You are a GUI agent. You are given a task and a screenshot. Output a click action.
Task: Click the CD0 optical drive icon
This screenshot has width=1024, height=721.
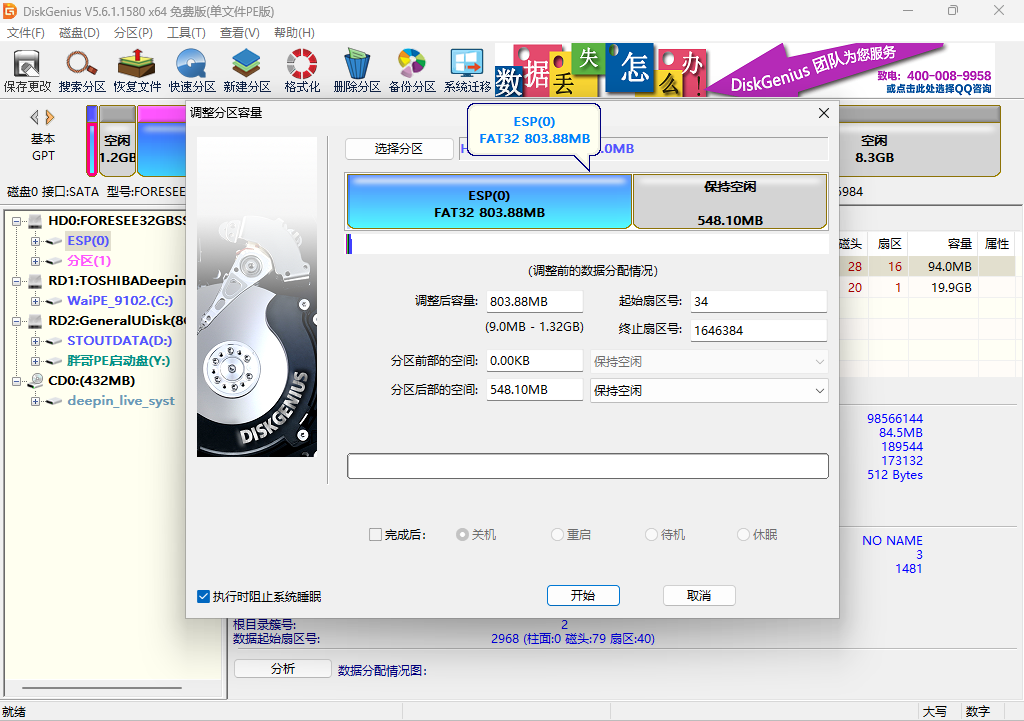tap(35, 381)
